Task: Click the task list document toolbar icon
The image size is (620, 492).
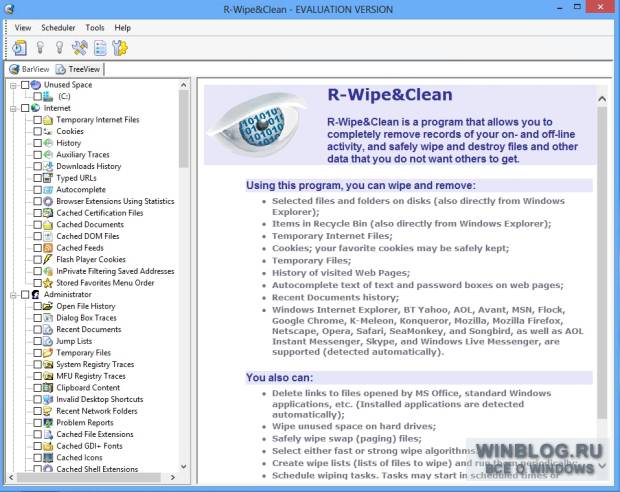Action: 100,48
